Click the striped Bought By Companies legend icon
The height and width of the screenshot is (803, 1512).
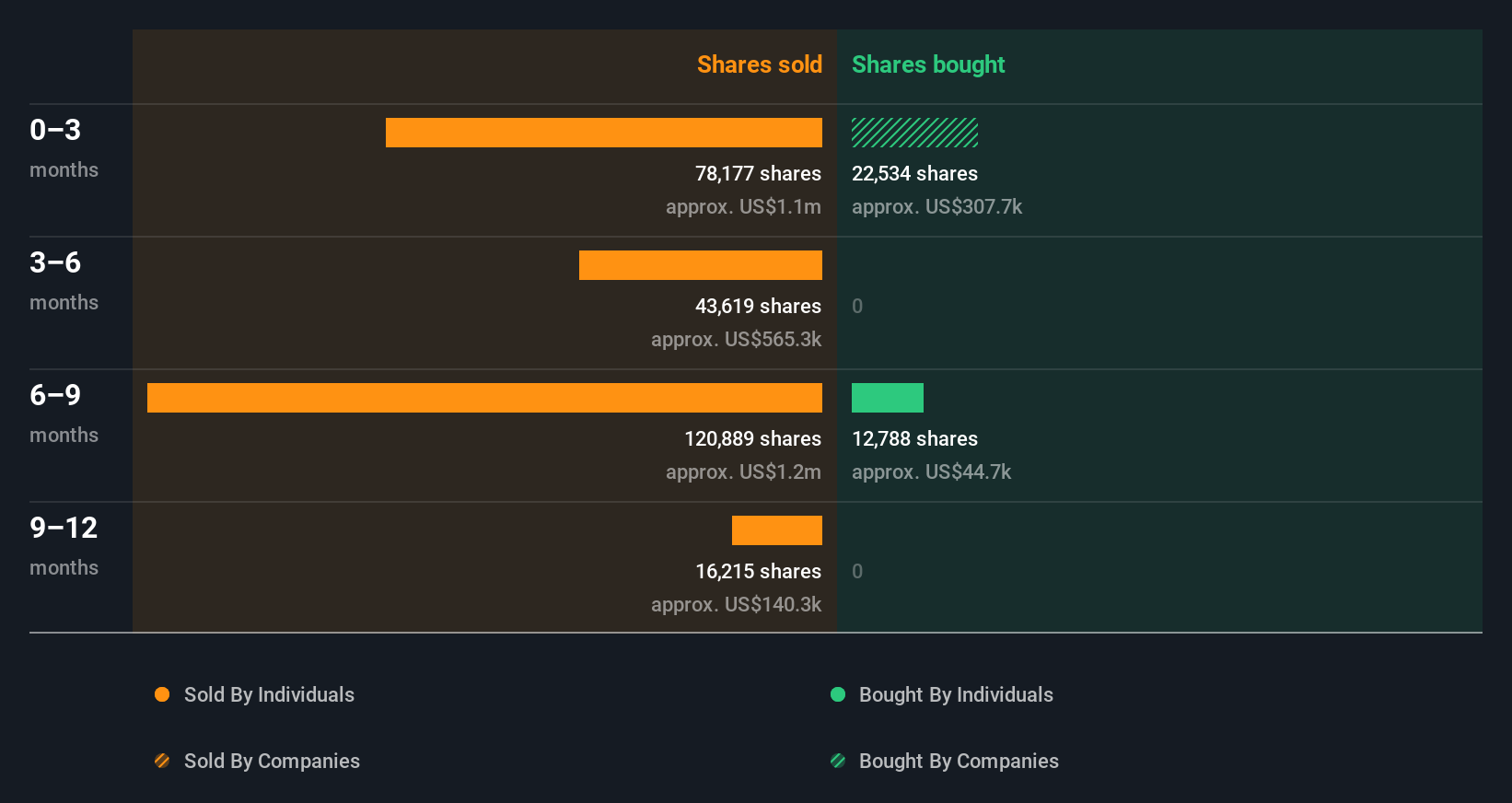tap(838, 761)
